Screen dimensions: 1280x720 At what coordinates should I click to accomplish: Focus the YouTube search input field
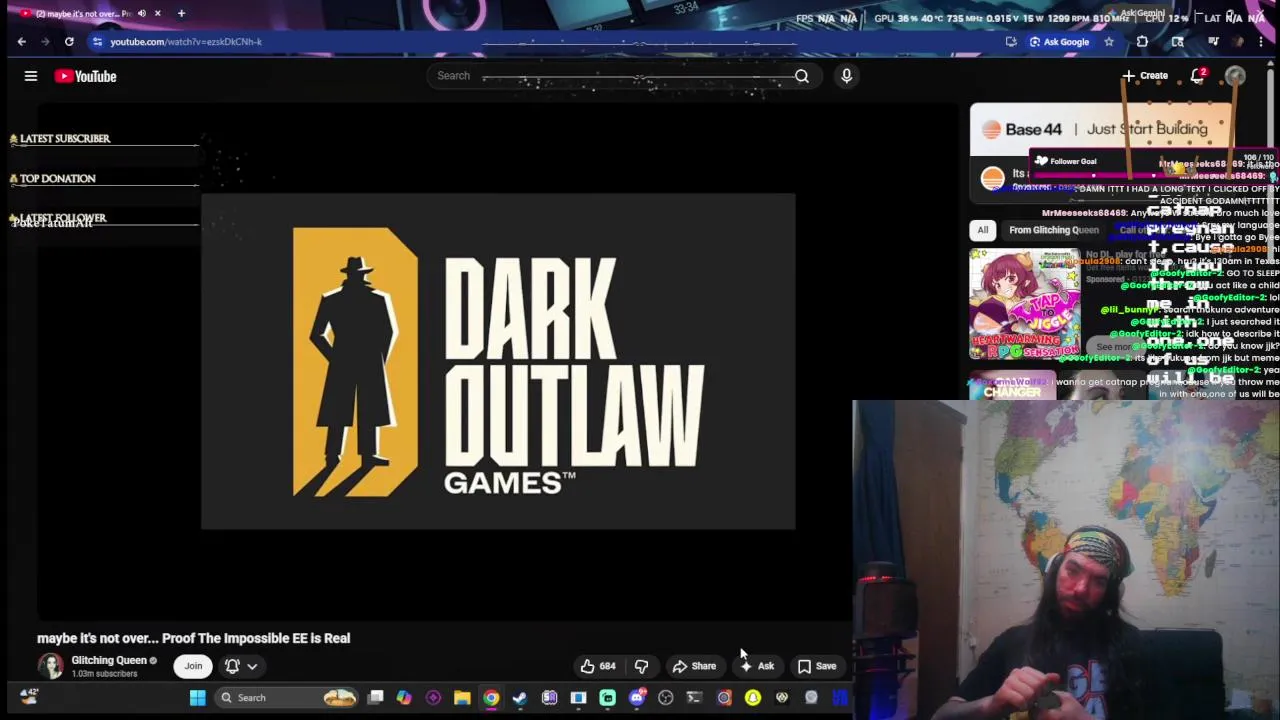click(x=610, y=76)
